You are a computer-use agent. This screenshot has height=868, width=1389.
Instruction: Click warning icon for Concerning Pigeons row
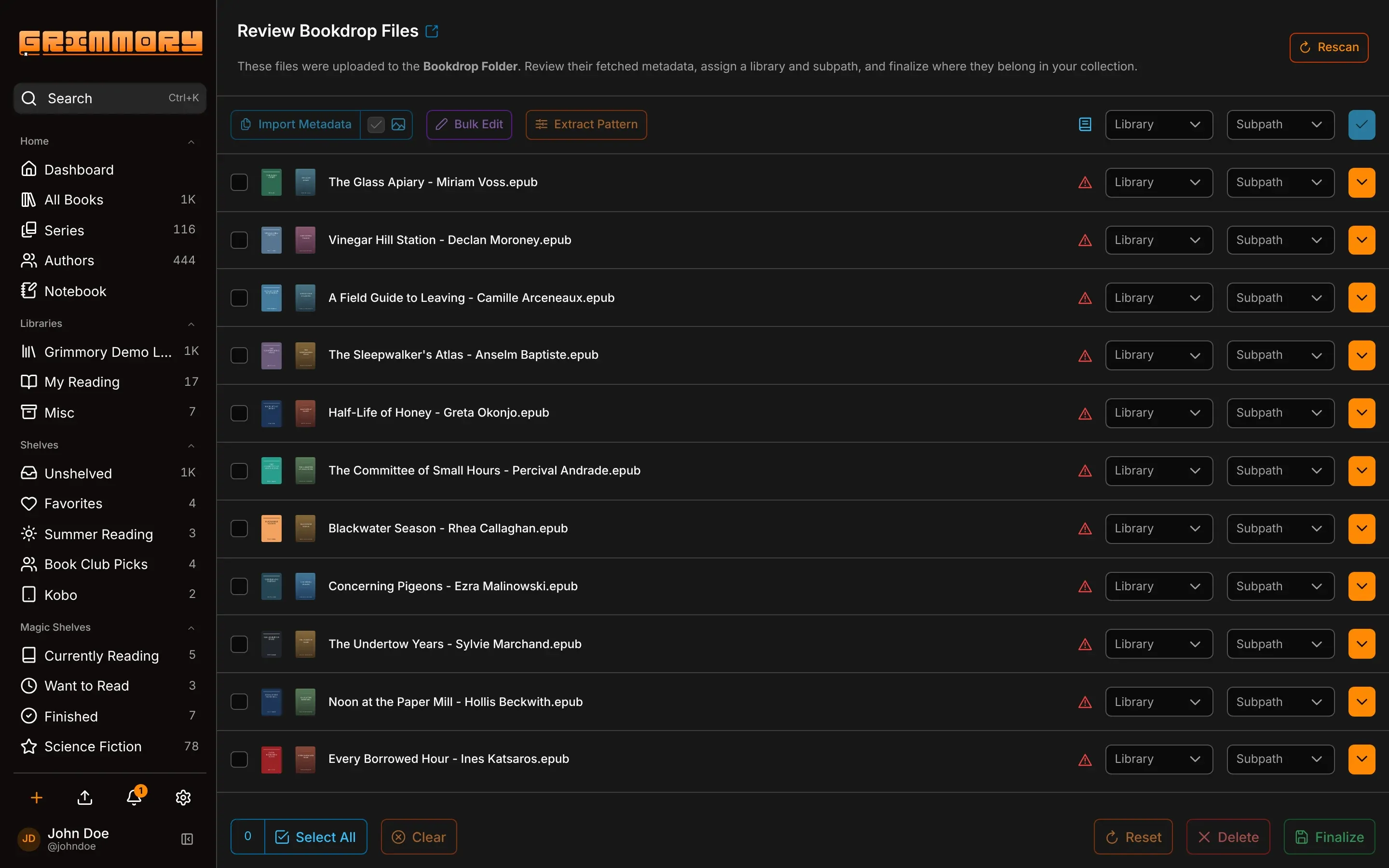[1085, 586]
